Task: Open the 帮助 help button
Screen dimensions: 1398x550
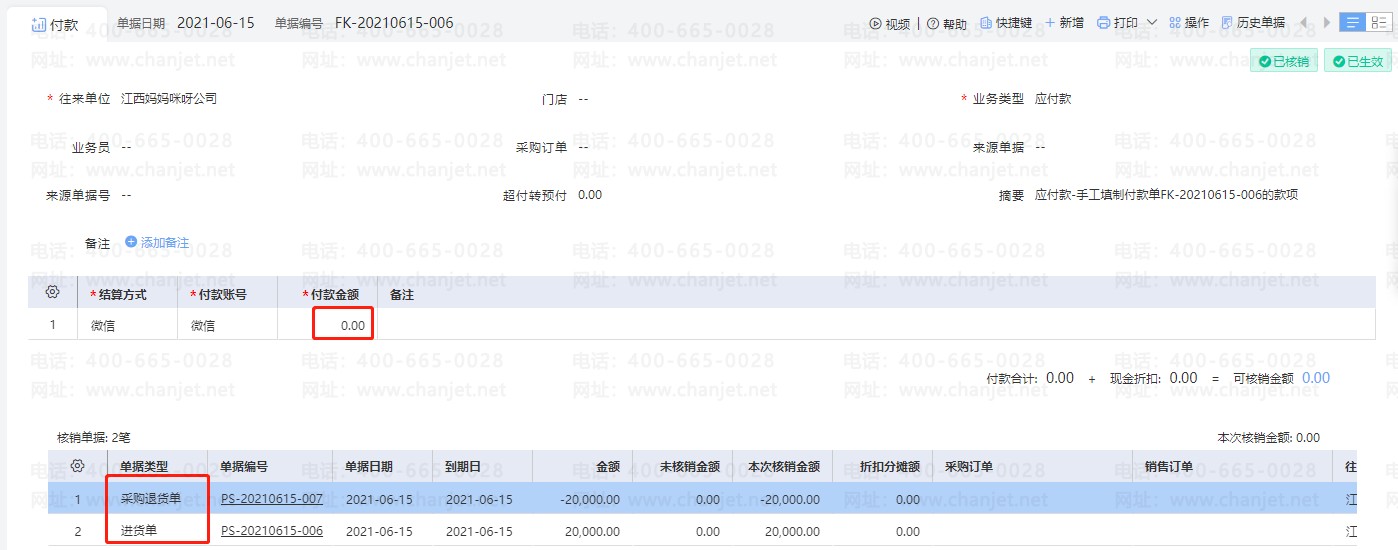Action: click(947, 23)
